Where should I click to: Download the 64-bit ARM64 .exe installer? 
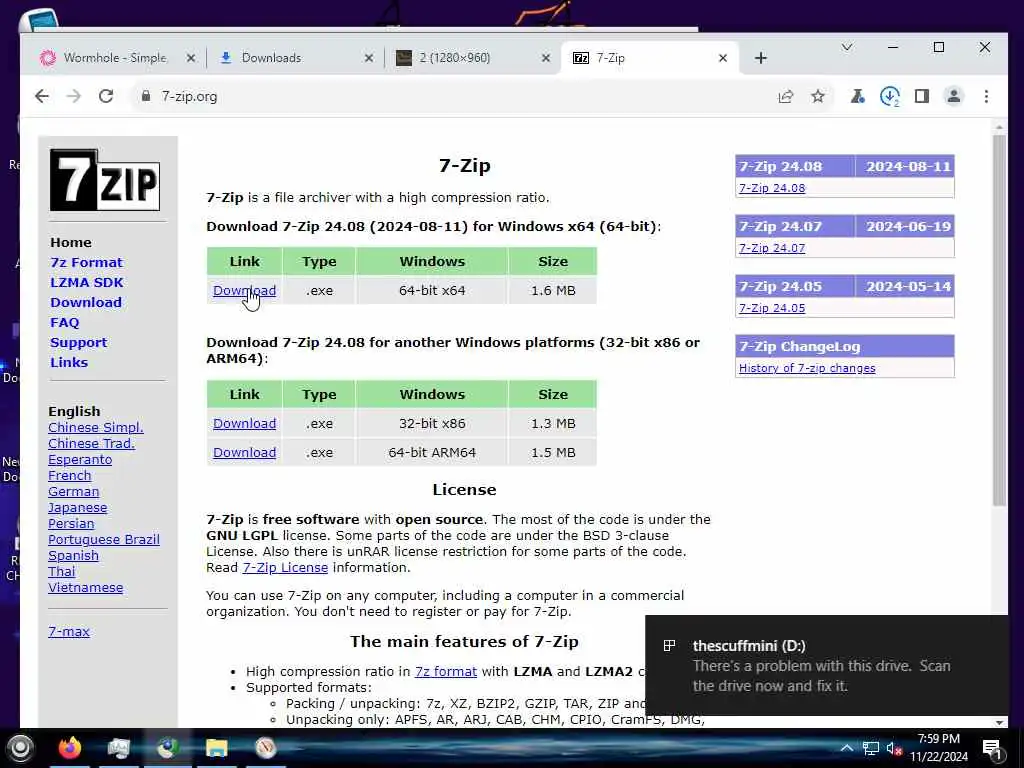[244, 453]
